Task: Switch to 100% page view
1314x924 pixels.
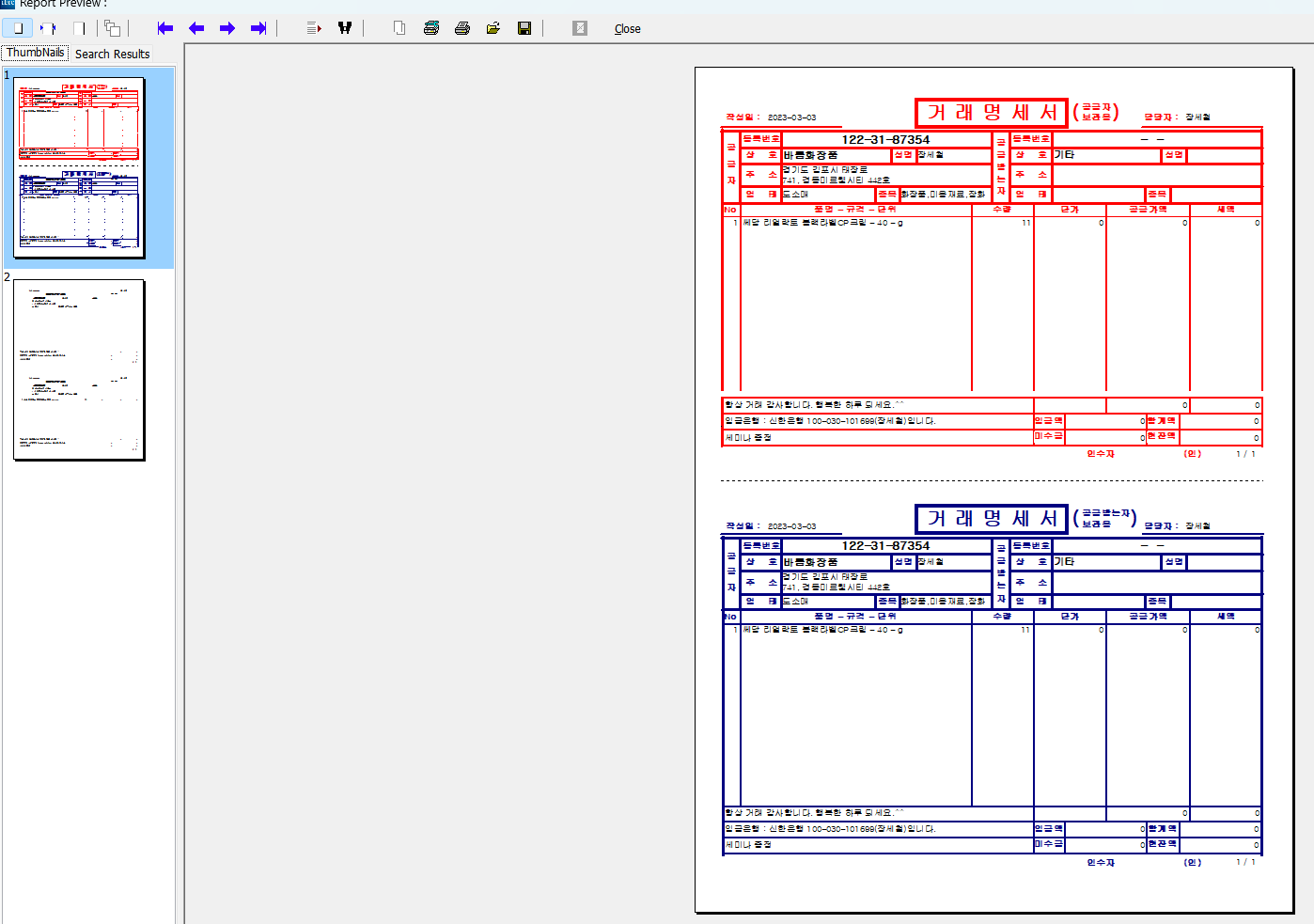Action: tap(79, 28)
